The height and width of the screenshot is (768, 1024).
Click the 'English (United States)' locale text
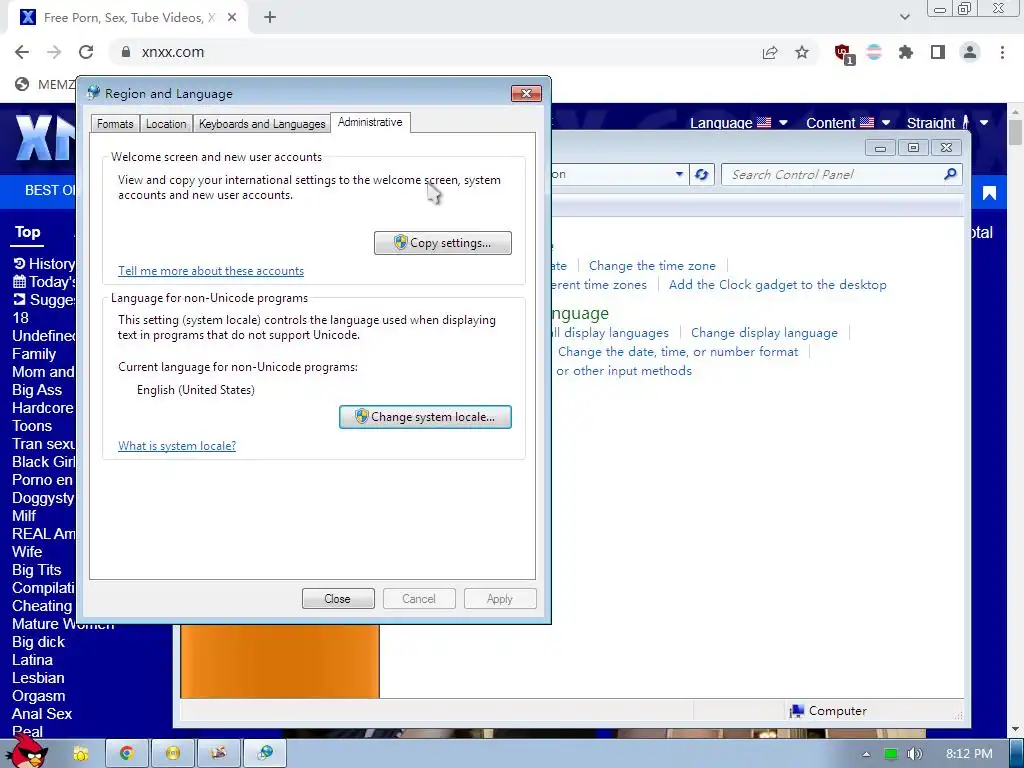(x=195, y=390)
